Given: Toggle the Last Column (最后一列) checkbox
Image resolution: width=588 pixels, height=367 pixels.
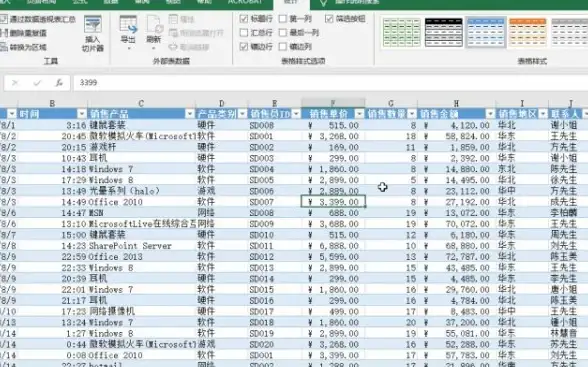Looking at the screenshot, I should click(283, 33).
